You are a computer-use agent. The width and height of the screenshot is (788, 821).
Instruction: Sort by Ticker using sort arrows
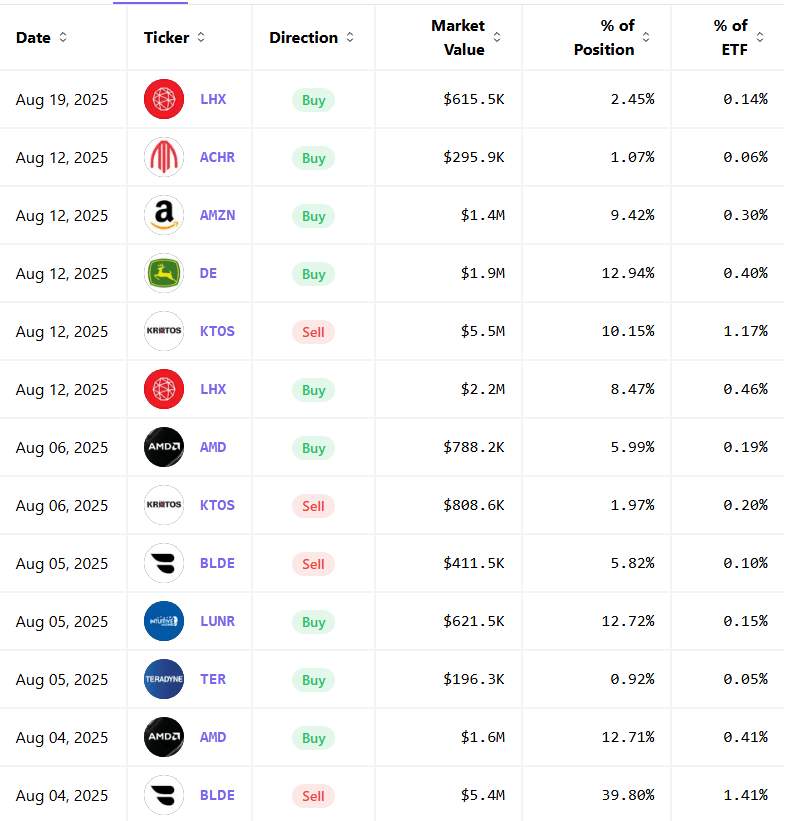[x=201, y=37]
